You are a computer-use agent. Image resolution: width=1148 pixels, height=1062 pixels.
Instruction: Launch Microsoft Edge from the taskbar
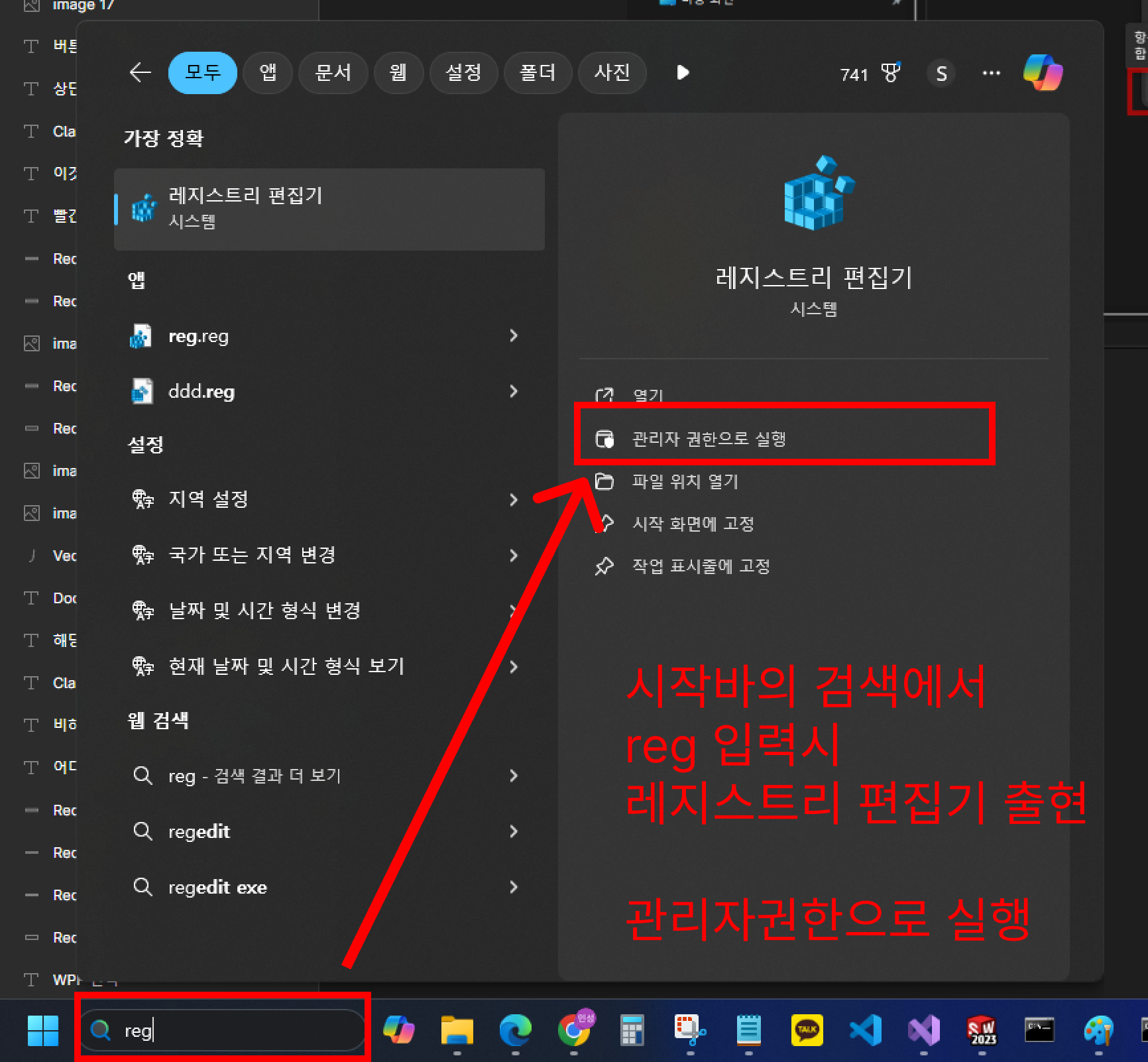point(516,1030)
